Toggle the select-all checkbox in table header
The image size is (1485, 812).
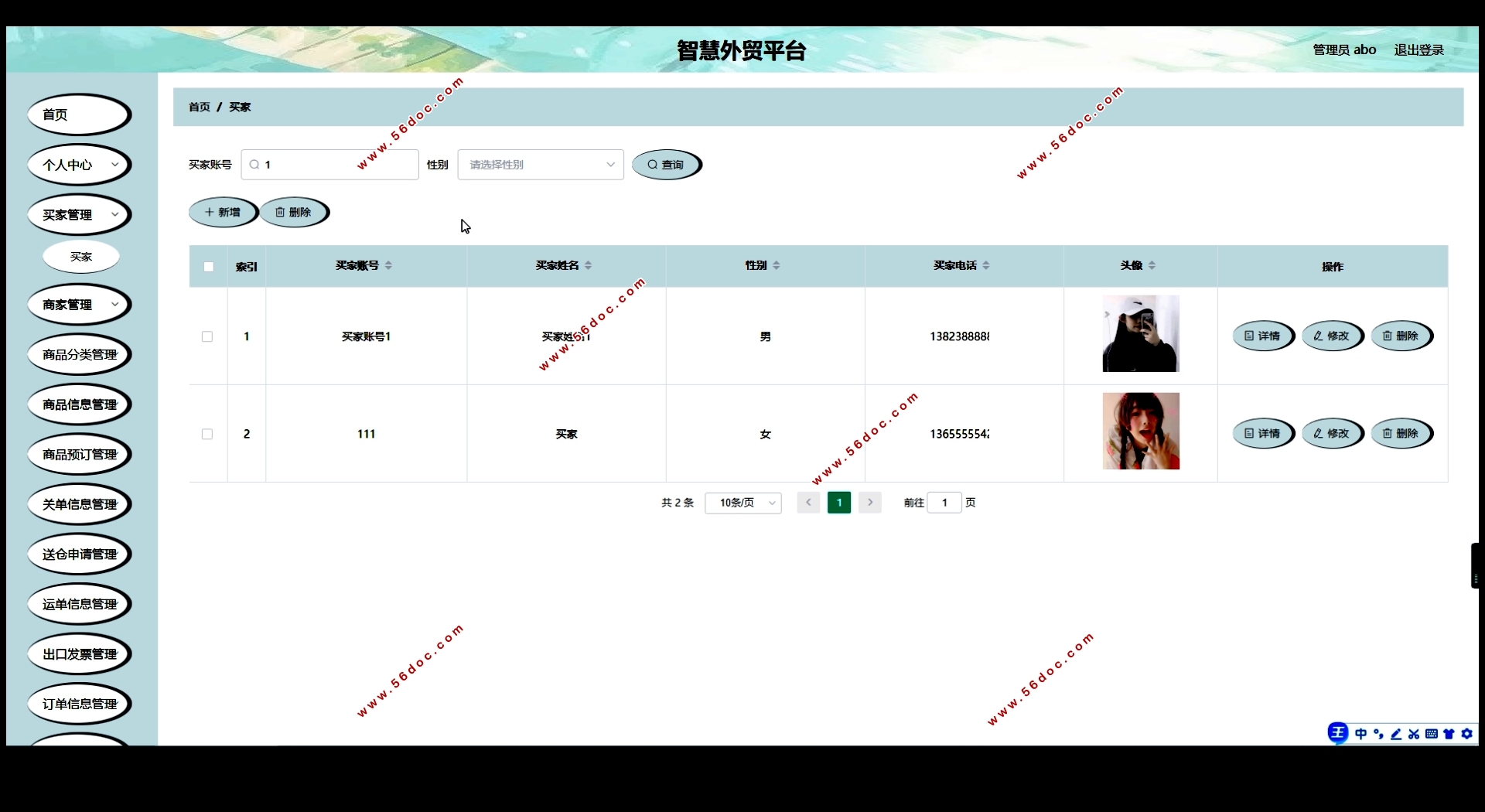(208, 267)
